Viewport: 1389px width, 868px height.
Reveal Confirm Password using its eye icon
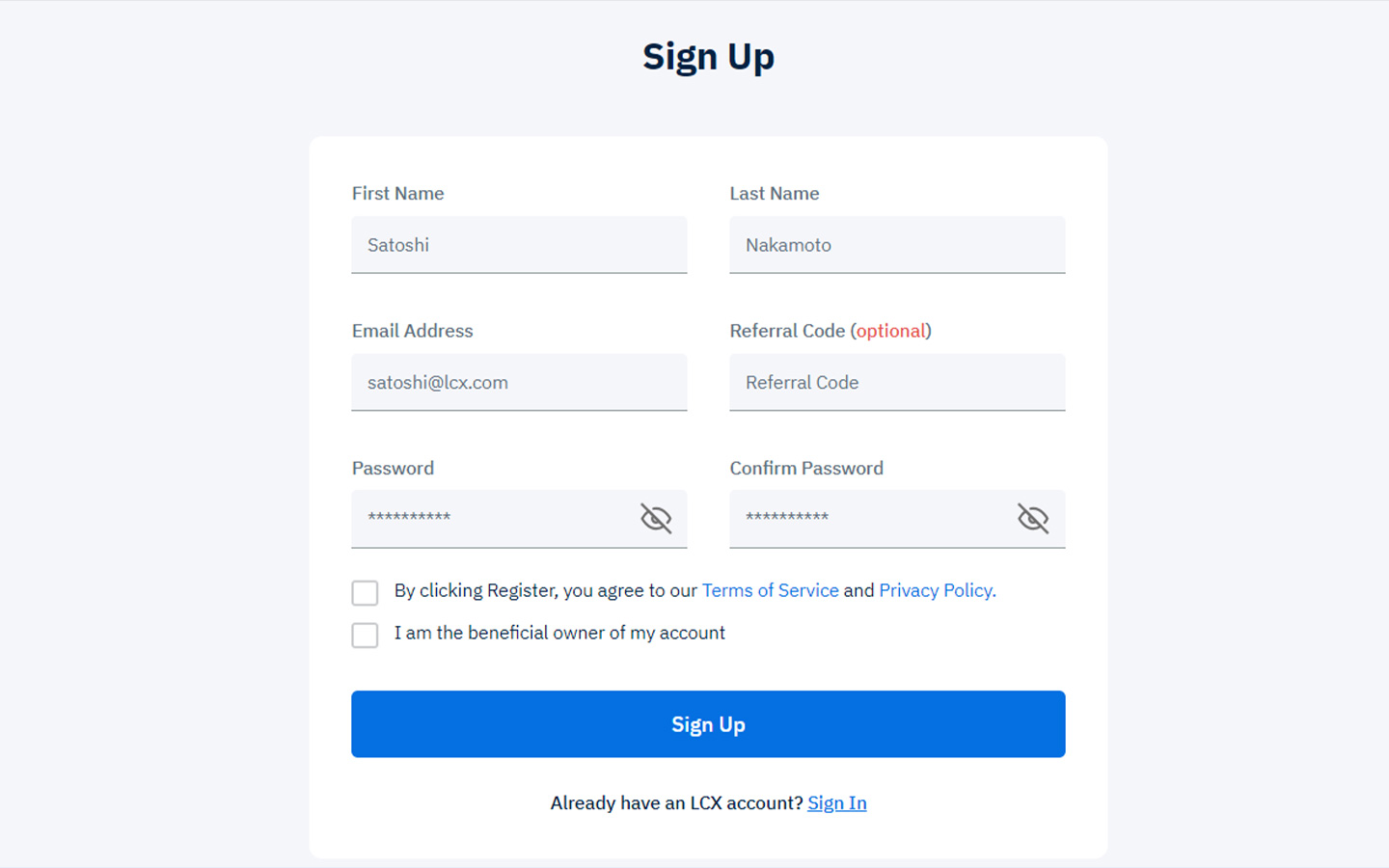pos(1033,519)
